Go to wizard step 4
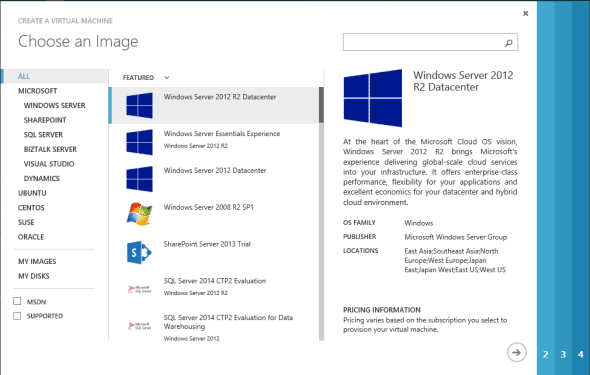 pos(581,354)
